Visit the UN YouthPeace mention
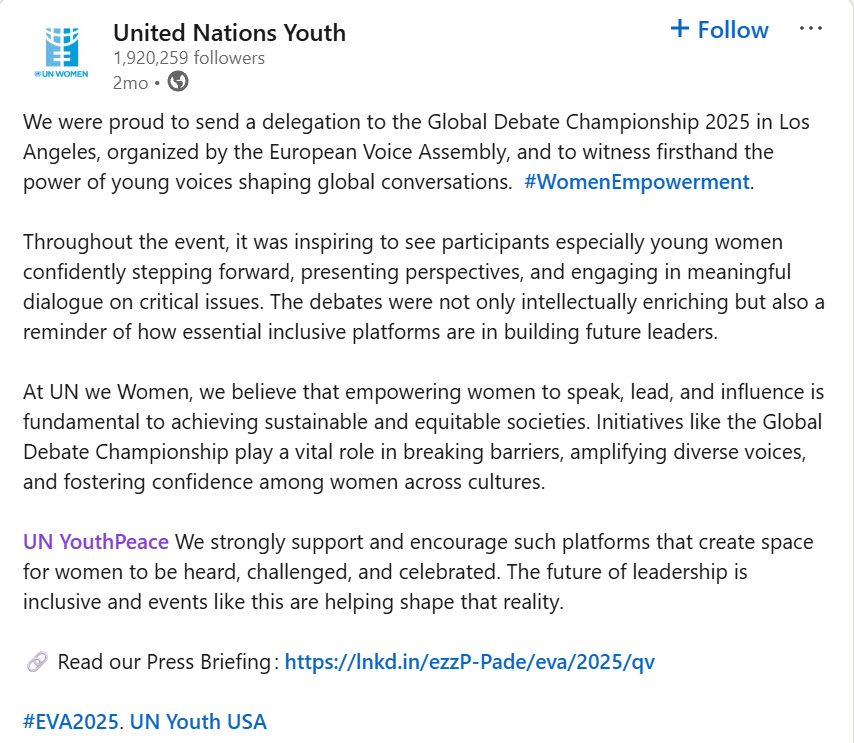The image size is (854, 743). click(x=95, y=542)
